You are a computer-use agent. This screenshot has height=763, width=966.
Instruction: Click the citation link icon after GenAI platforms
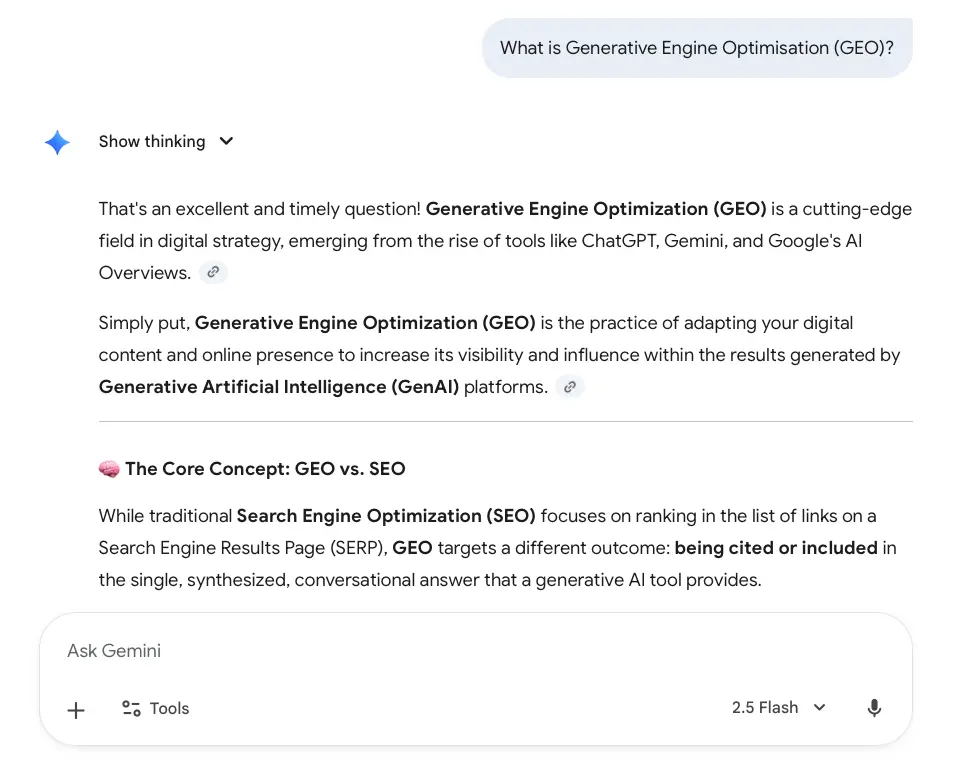pos(570,387)
